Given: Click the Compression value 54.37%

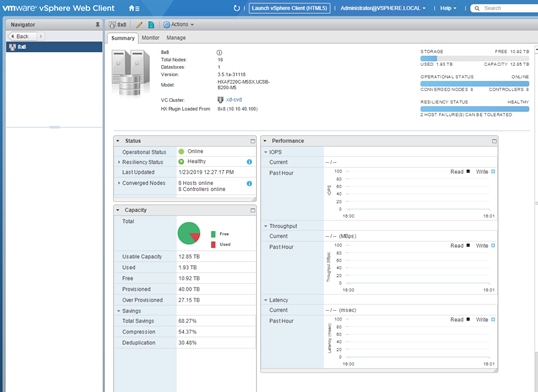Looking at the screenshot, I should coord(187,332).
